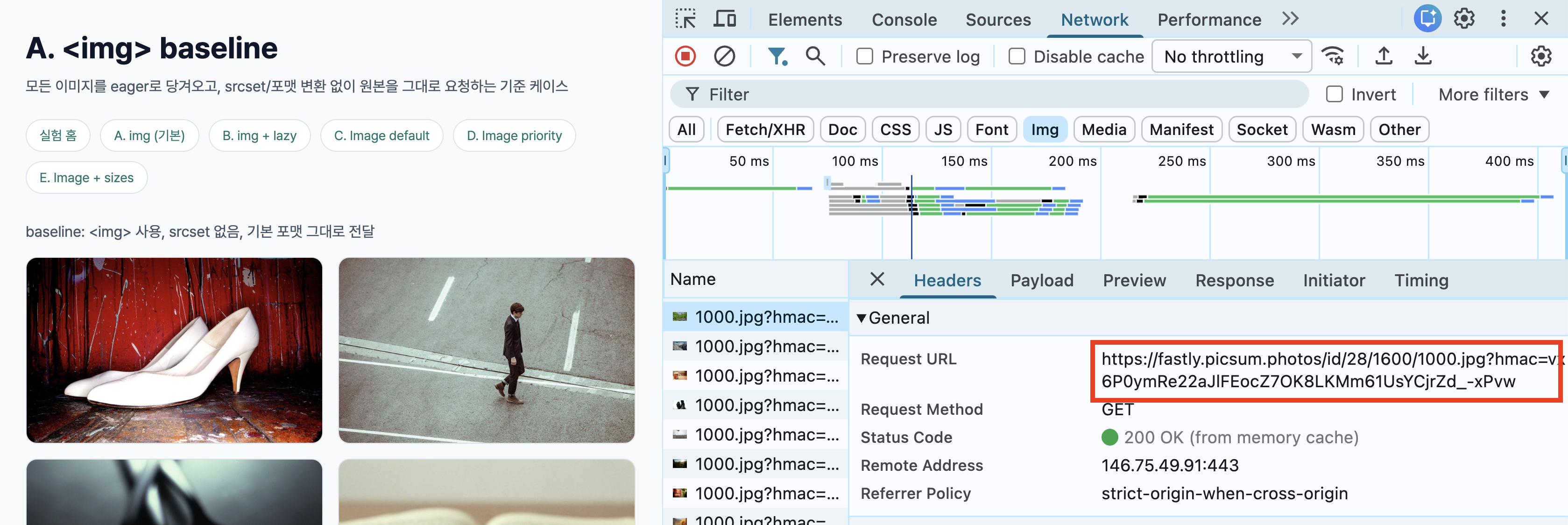Clear the network log
Viewport: 1568px width, 525px height.
tap(724, 57)
